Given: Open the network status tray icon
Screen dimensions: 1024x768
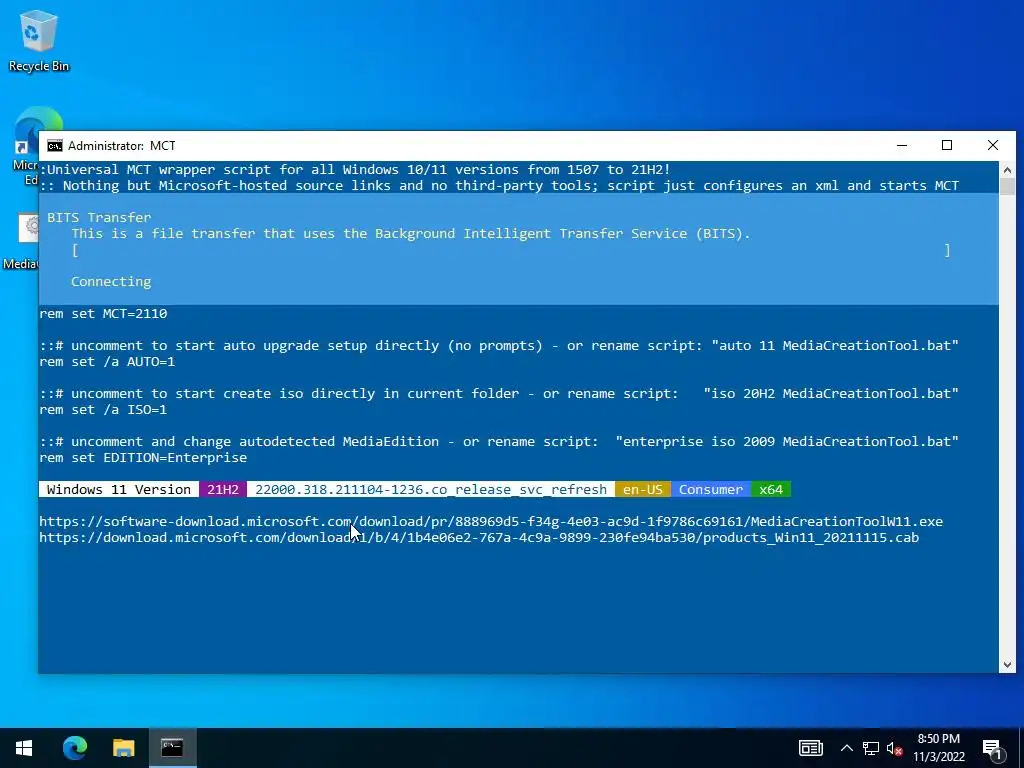Looking at the screenshot, I should click(x=871, y=748).
